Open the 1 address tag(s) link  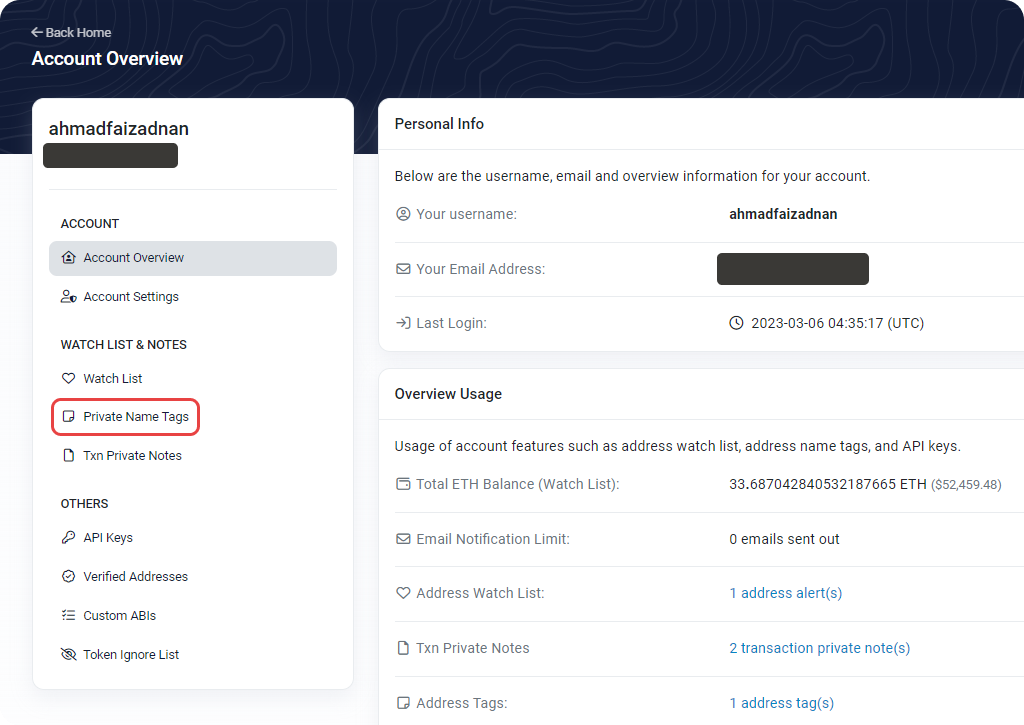tap(781, 703)
